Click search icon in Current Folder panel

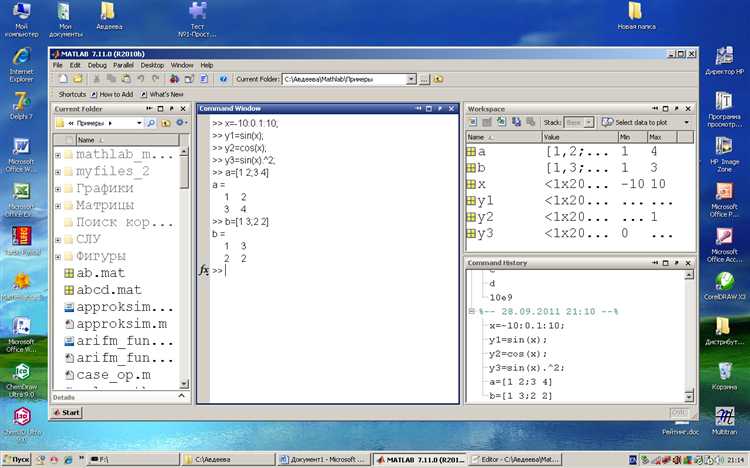pyautogui.click(x=151, y=123)
